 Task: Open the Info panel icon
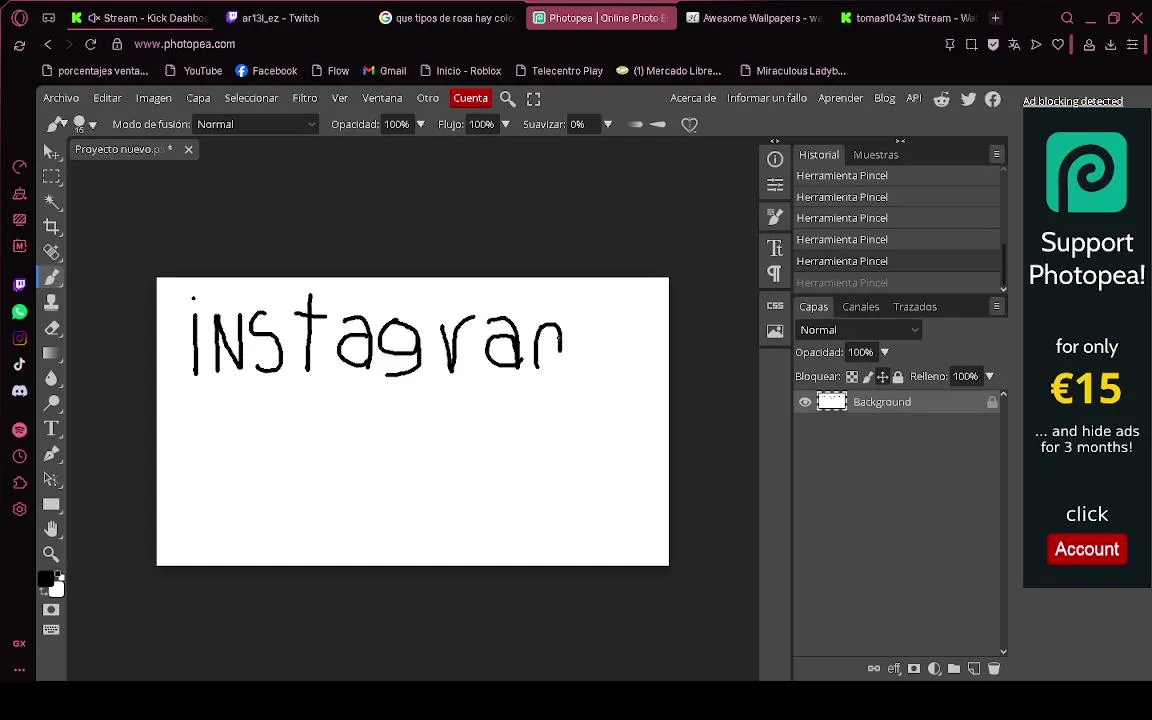[x=774, y=159]
